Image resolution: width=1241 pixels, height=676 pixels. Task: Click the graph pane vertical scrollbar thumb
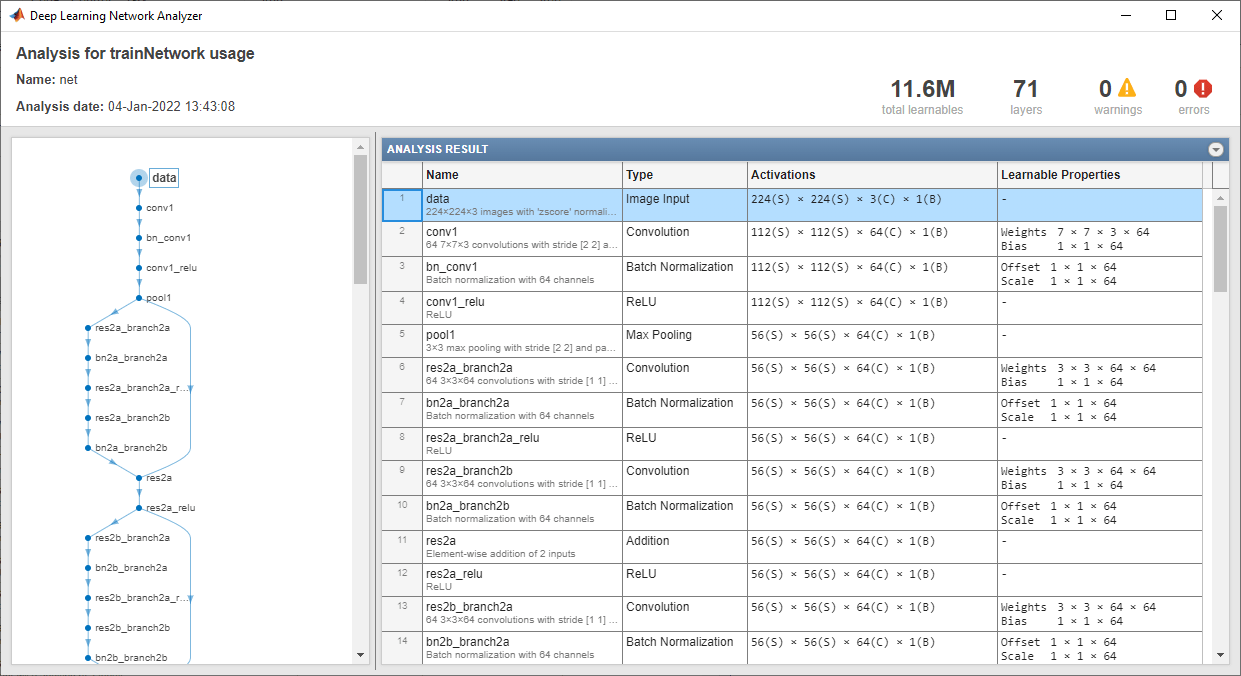coord(361,220)
